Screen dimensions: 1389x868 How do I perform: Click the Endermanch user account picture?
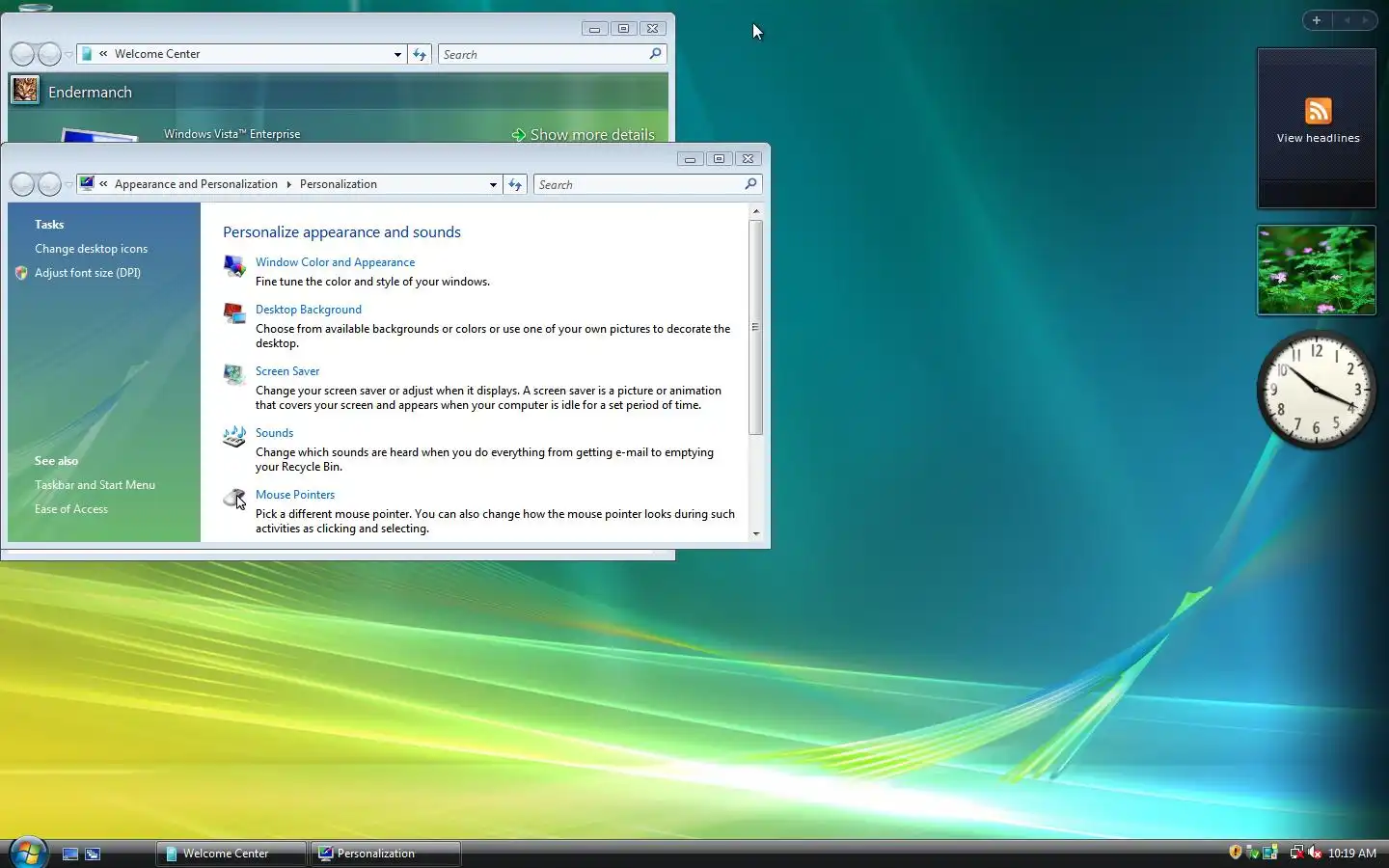pos(25,91)
